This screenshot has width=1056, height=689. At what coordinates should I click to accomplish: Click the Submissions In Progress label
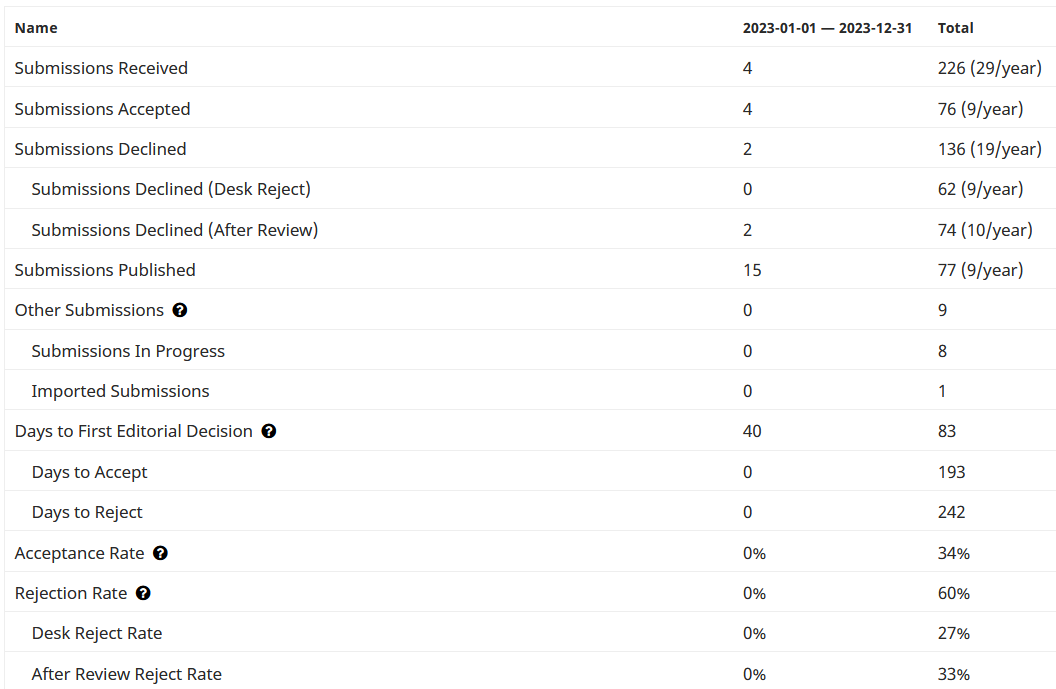[x=128, y=351]
